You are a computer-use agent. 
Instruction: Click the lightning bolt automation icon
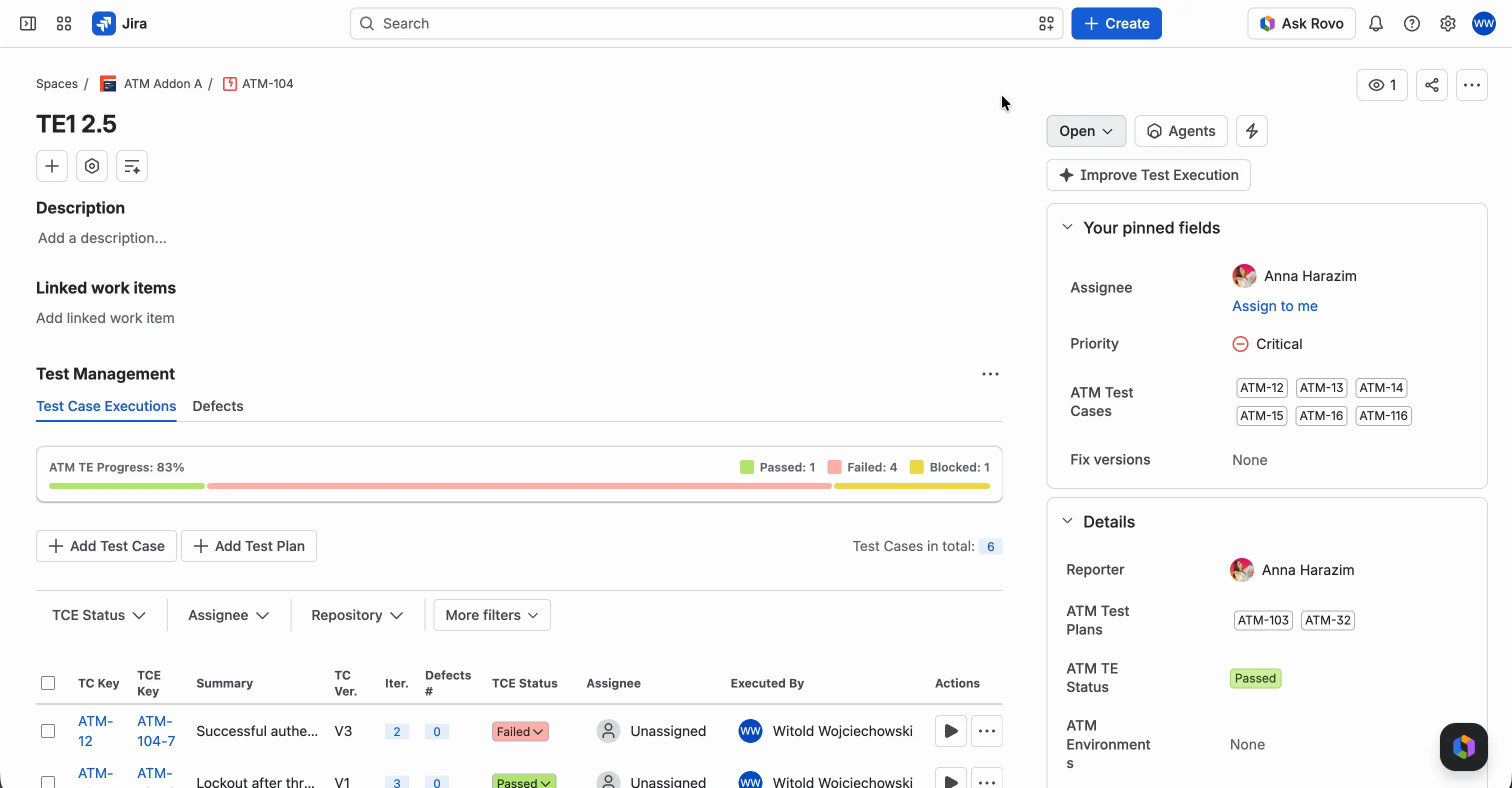[1251, 131]
